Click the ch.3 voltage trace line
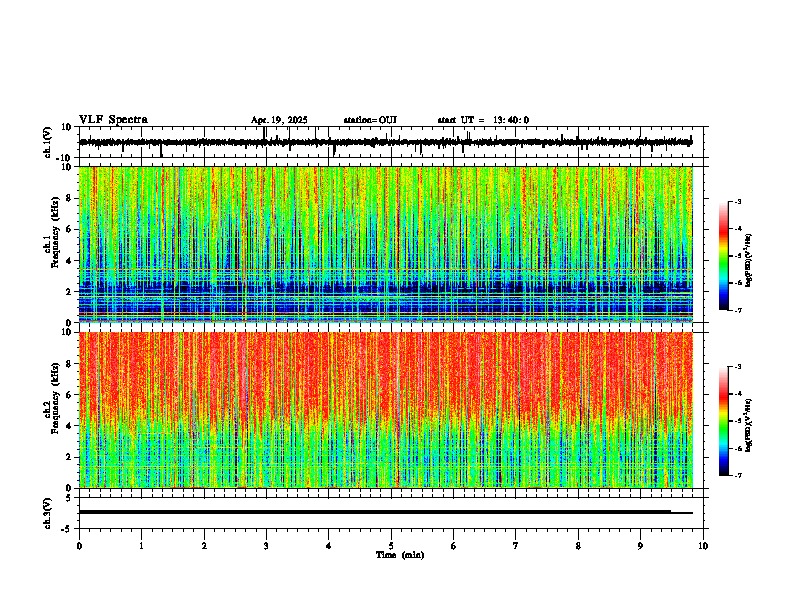This screenshot has height=612, width=792. (386, 512)
